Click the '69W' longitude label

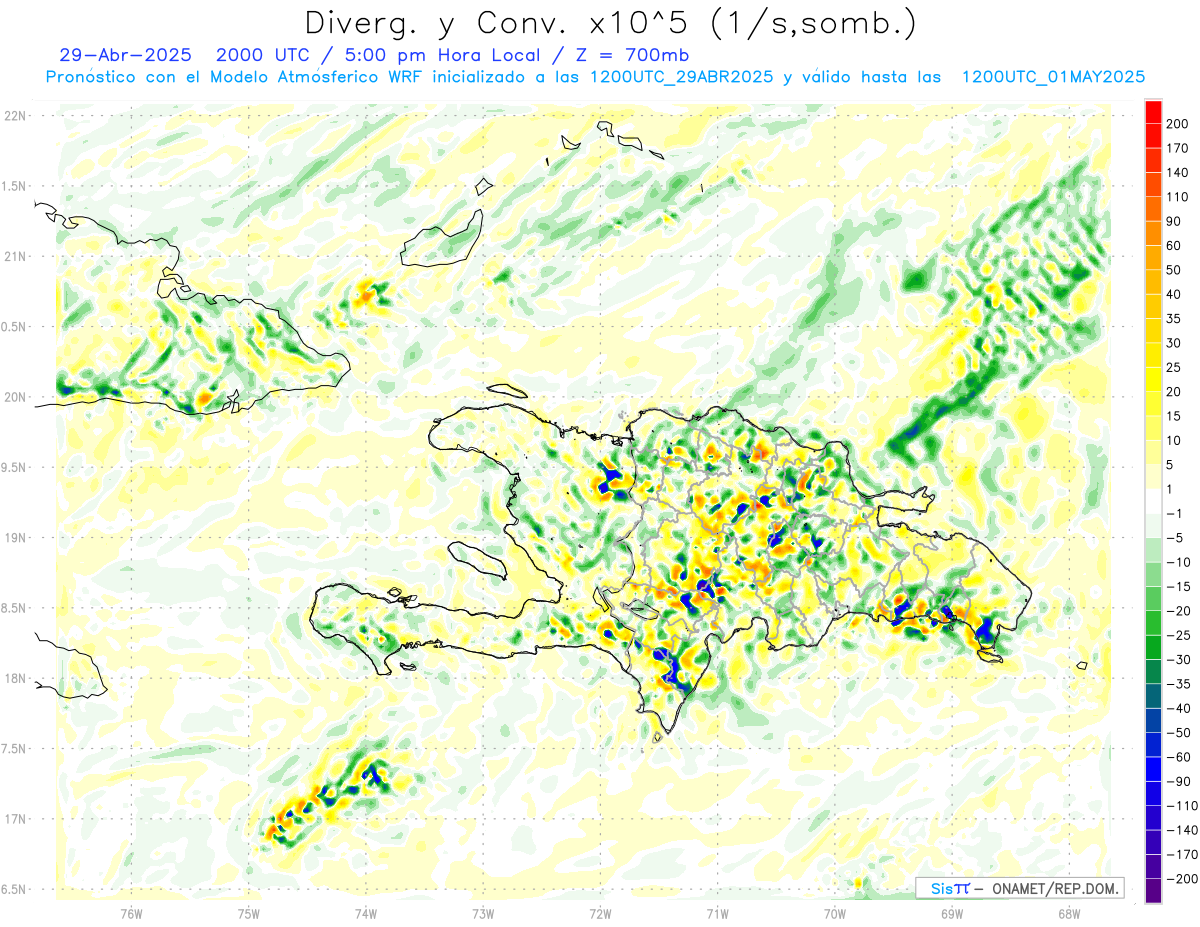(951, 913)
